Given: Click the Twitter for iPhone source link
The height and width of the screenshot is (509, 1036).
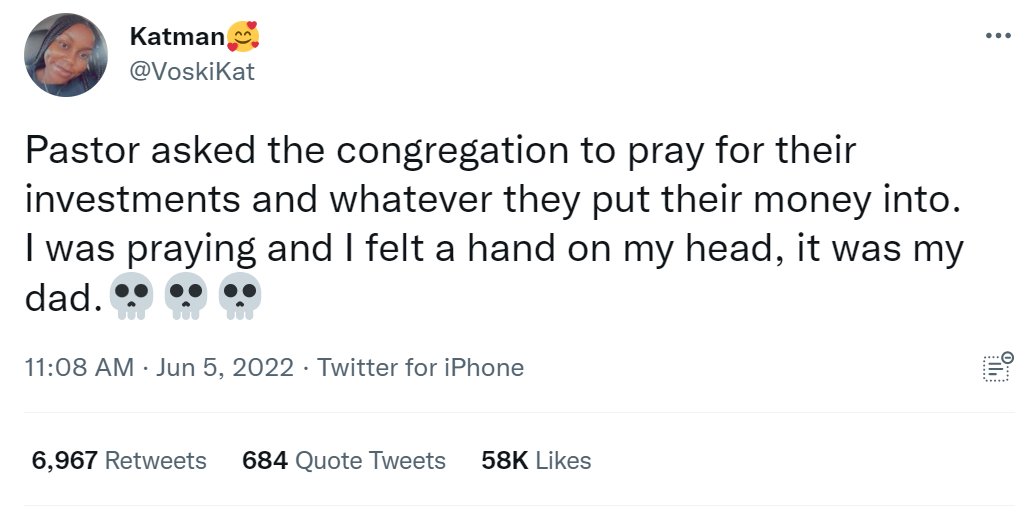Looking at the screenshot, I should pyautogui.click(x=420, y=367).
